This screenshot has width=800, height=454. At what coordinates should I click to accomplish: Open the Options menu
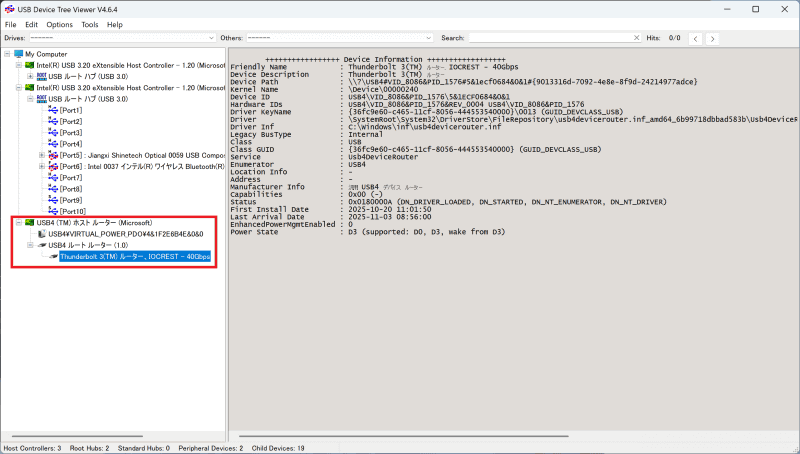coord(60,24)
